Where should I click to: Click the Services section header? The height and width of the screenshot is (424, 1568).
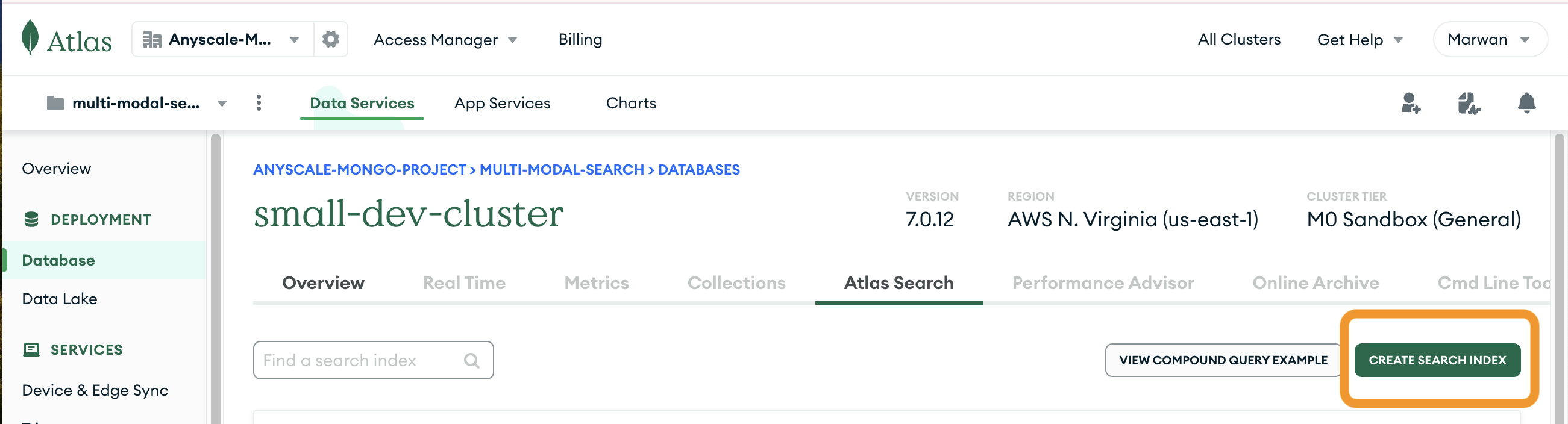pyautogui.click(x=86, y=350)
